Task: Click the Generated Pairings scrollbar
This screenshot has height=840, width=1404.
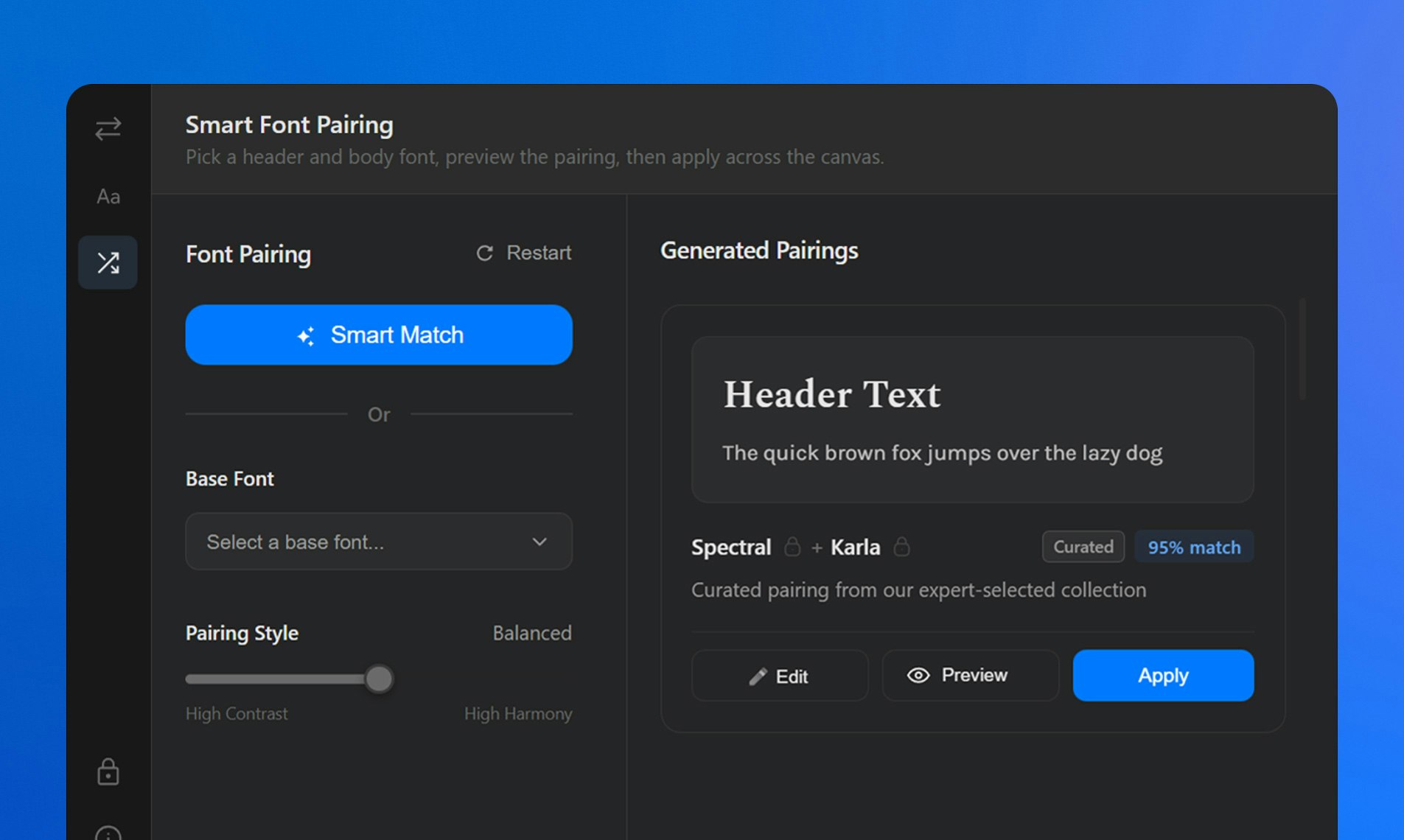Action: 1302,349
